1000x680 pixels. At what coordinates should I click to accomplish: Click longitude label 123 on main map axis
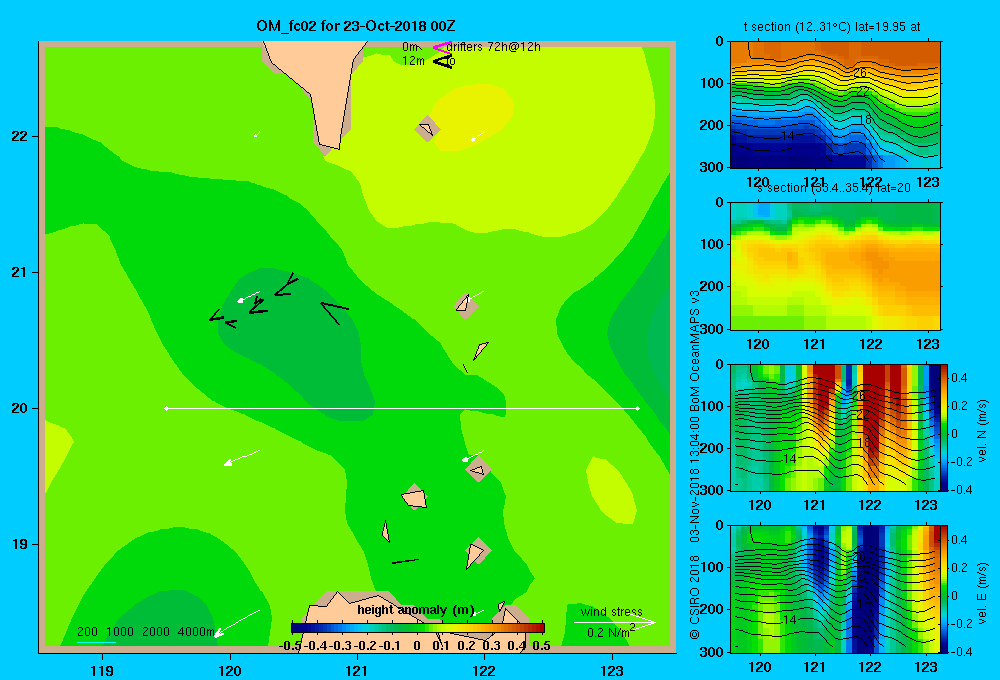click(612, 670)
